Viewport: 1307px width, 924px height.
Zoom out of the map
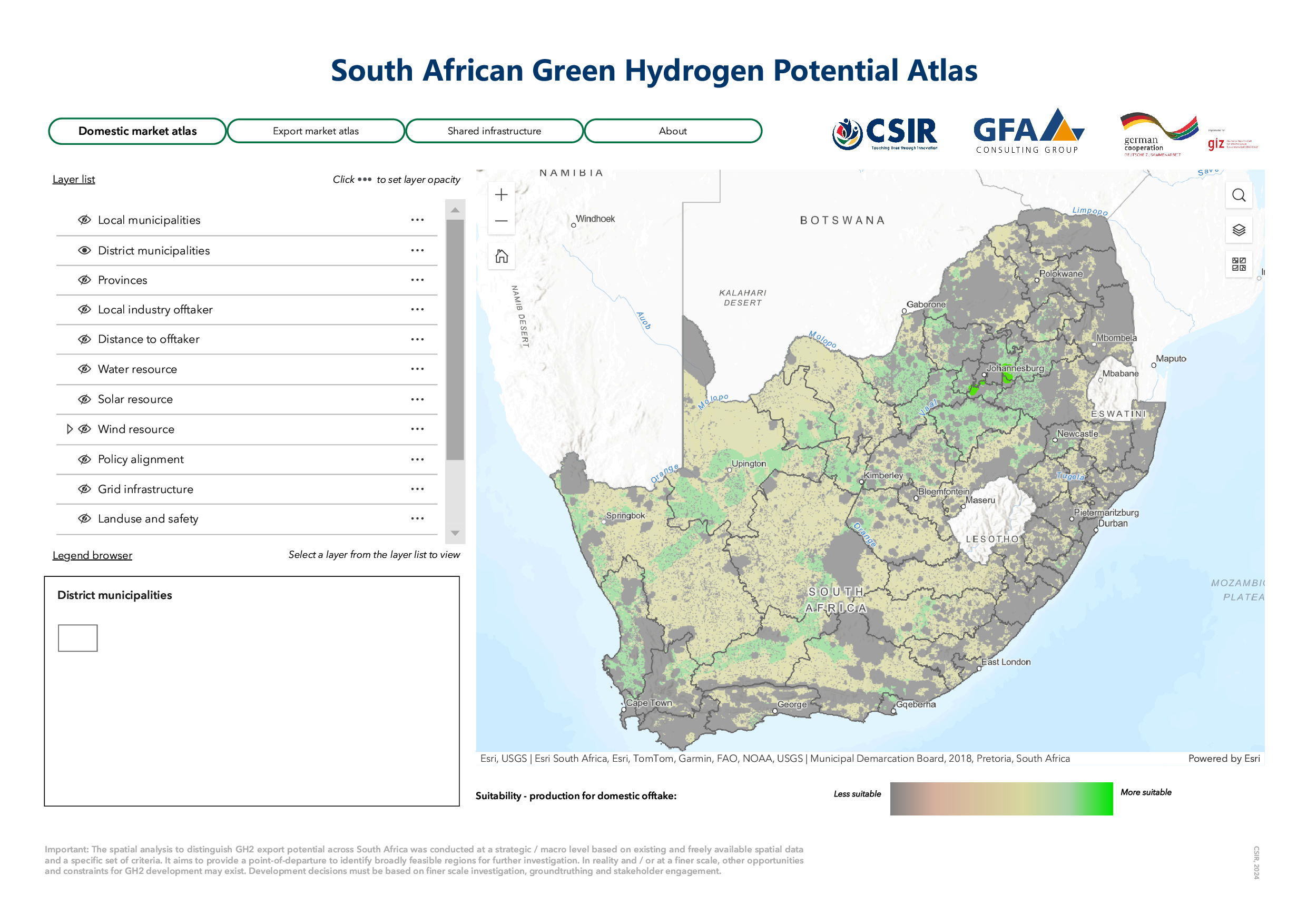click(501, 221)
